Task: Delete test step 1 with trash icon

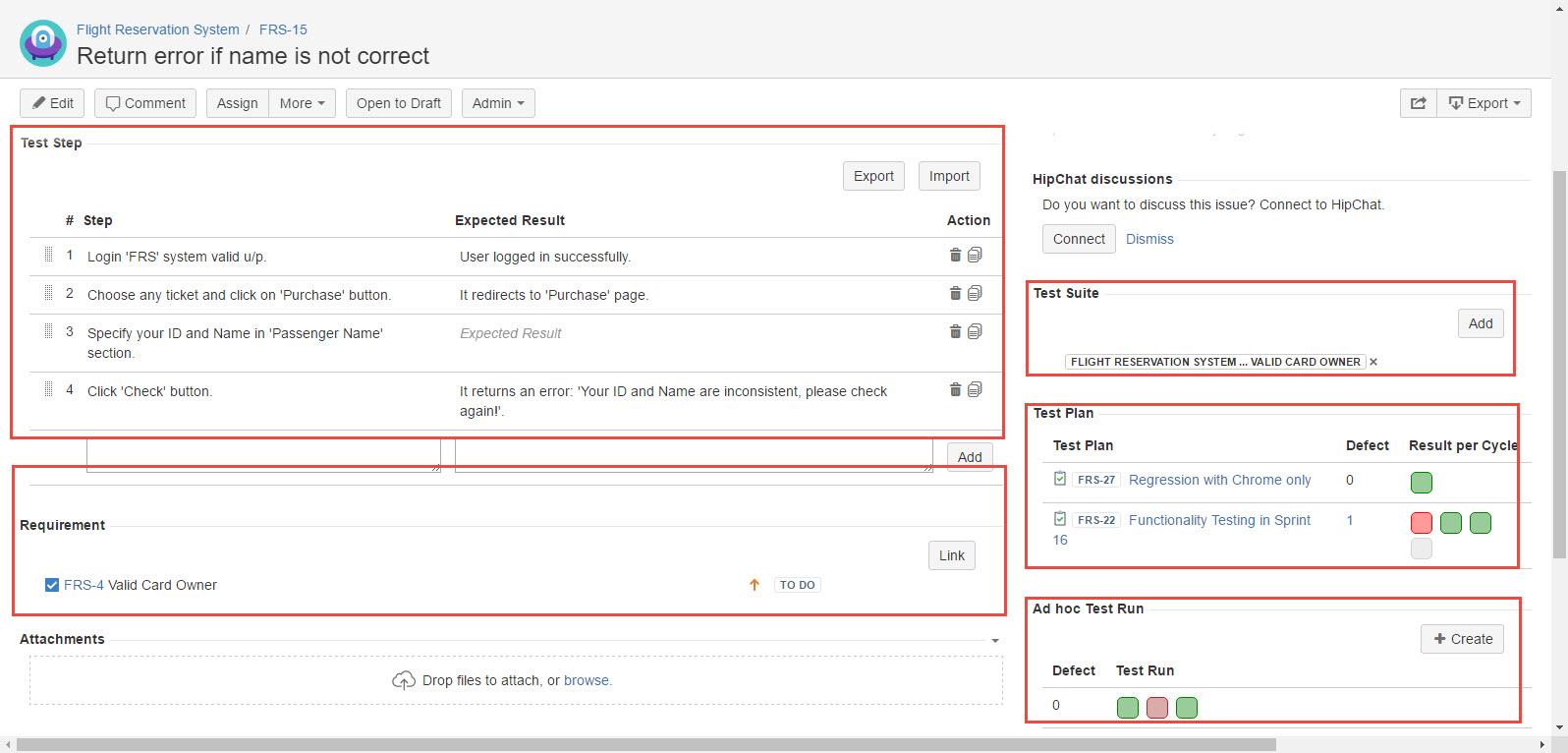Action: [955, 255]
